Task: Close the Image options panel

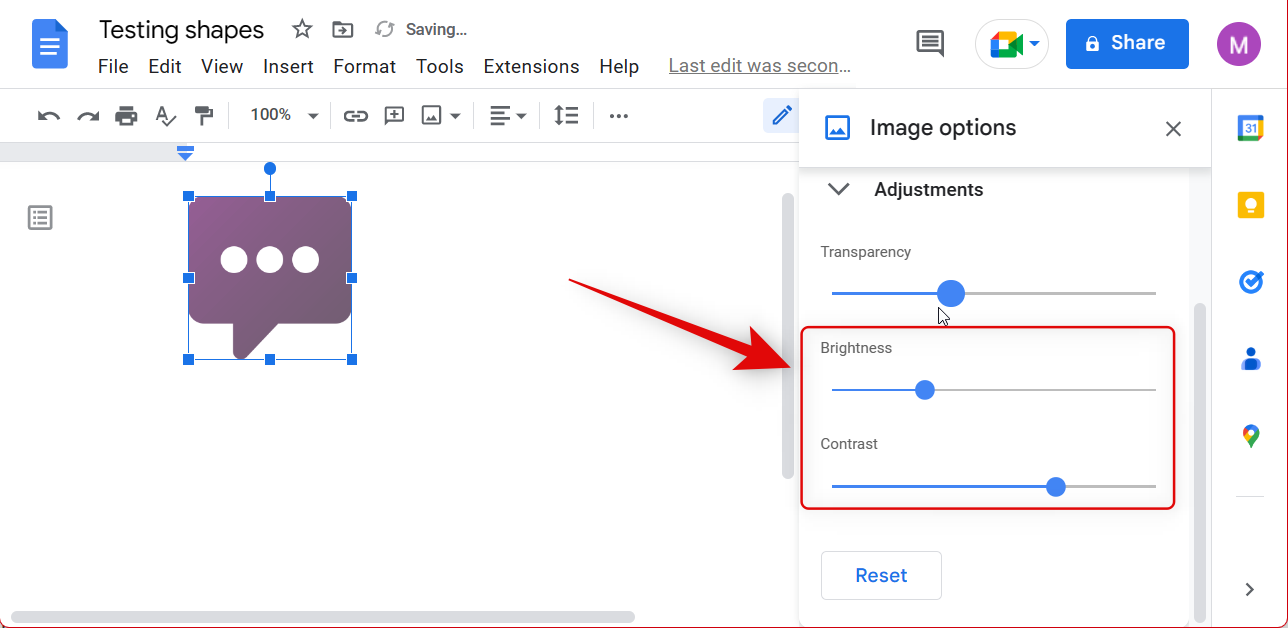Action: click(1173, 128)
